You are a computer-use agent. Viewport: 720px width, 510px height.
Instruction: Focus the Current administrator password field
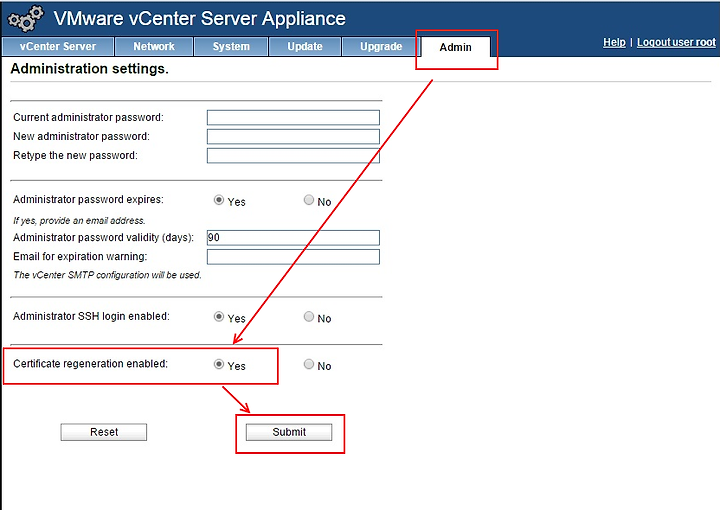(x=293, y=118)
